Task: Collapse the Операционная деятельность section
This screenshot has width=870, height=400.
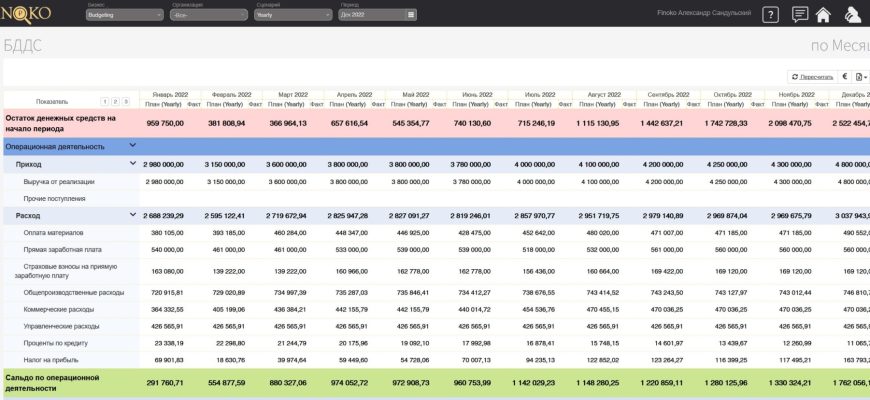Action: pos(132,145)
